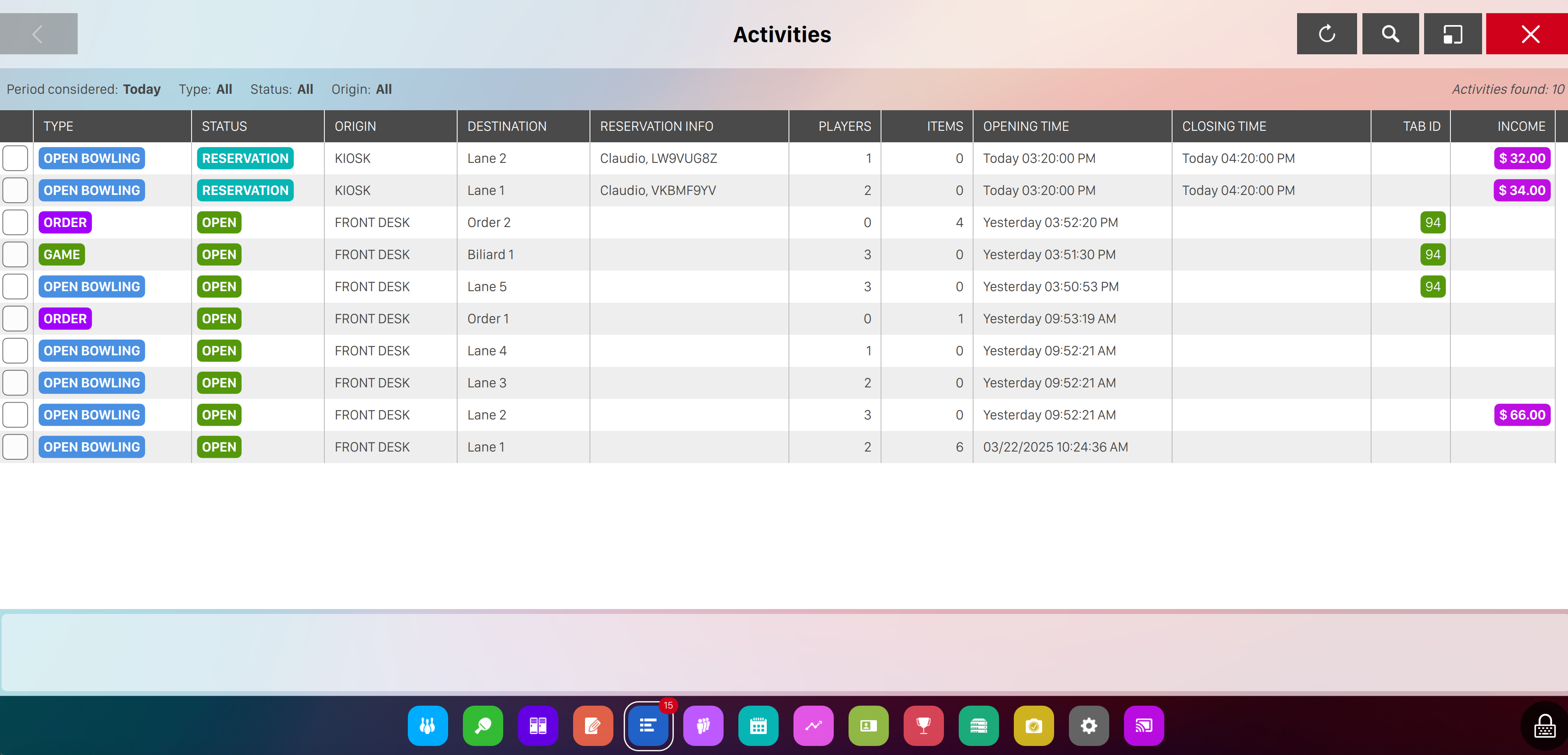Open the ping pong paddle games icon

(x=483, y=725)
